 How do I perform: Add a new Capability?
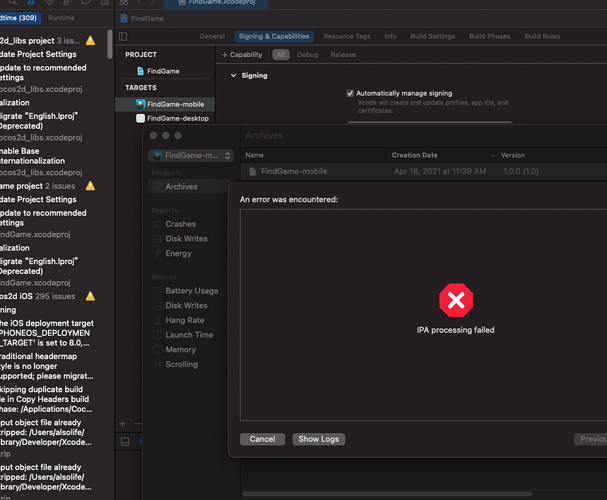(x=242, y=55)
